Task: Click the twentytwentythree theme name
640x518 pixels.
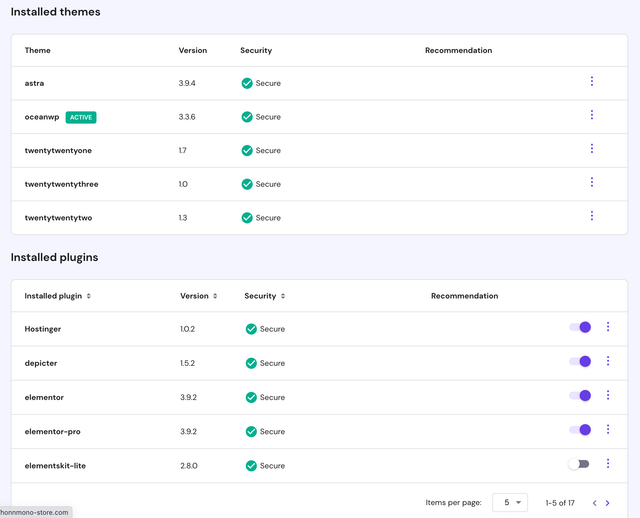Action: tap(61, 184)
